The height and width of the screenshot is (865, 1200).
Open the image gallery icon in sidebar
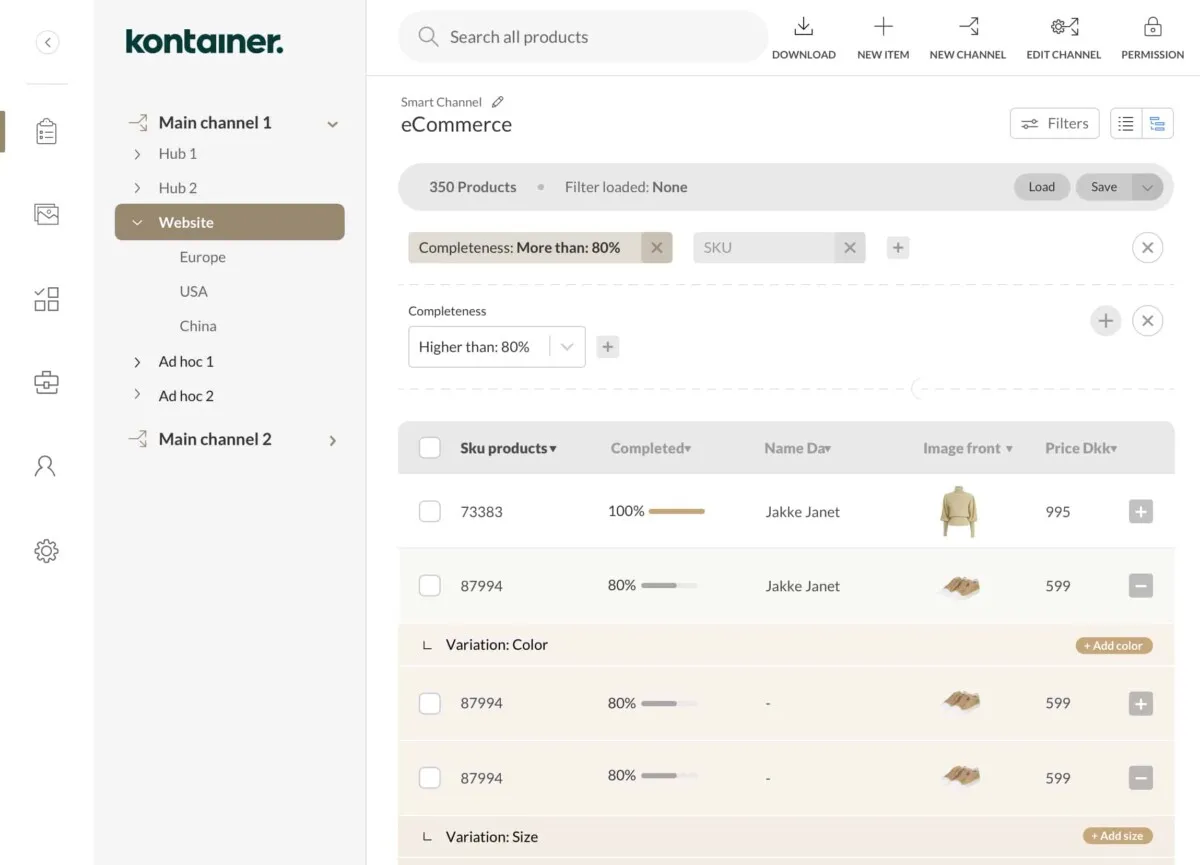pos(46,213)
